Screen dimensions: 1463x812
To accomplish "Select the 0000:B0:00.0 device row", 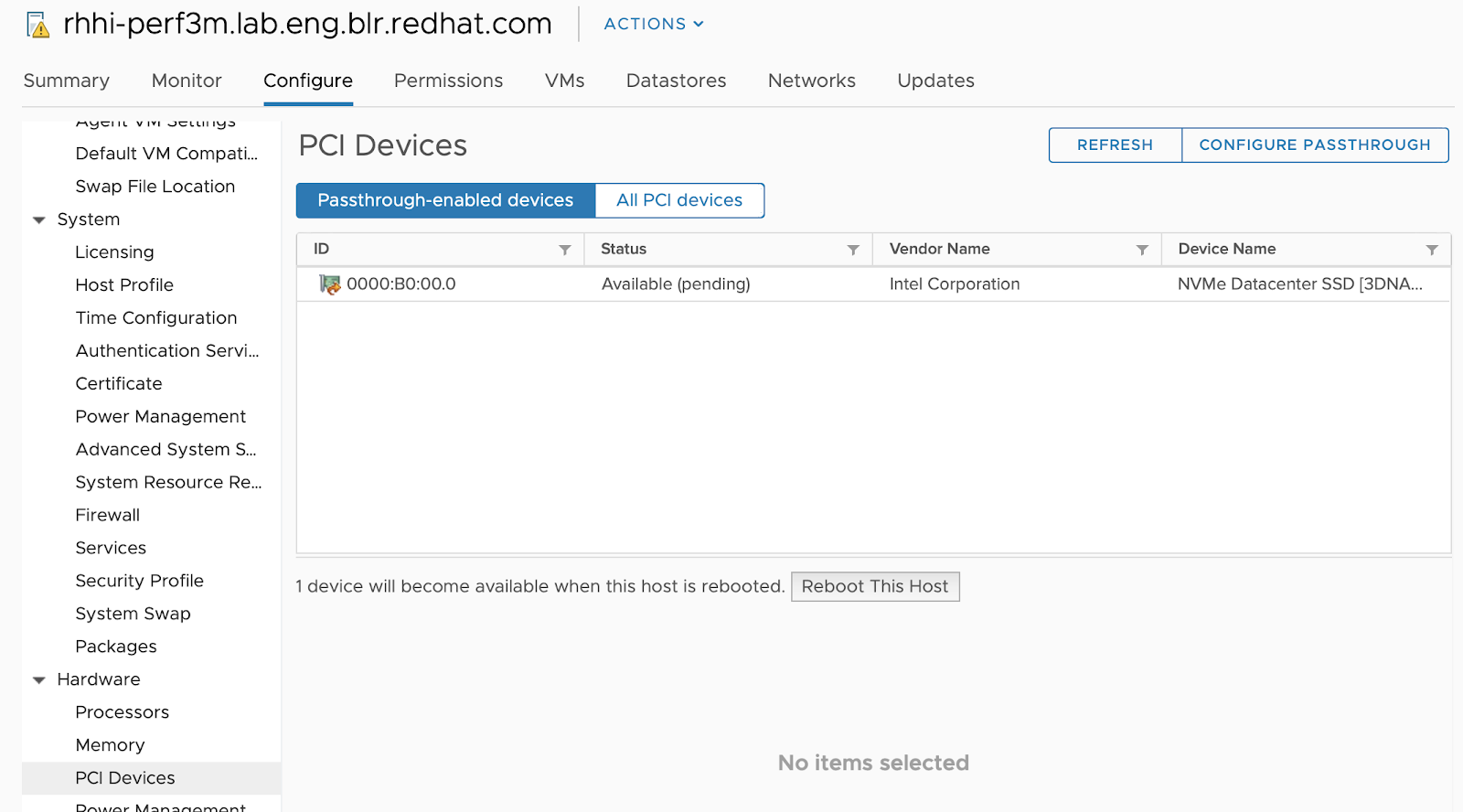I will [x=873, y=284].
